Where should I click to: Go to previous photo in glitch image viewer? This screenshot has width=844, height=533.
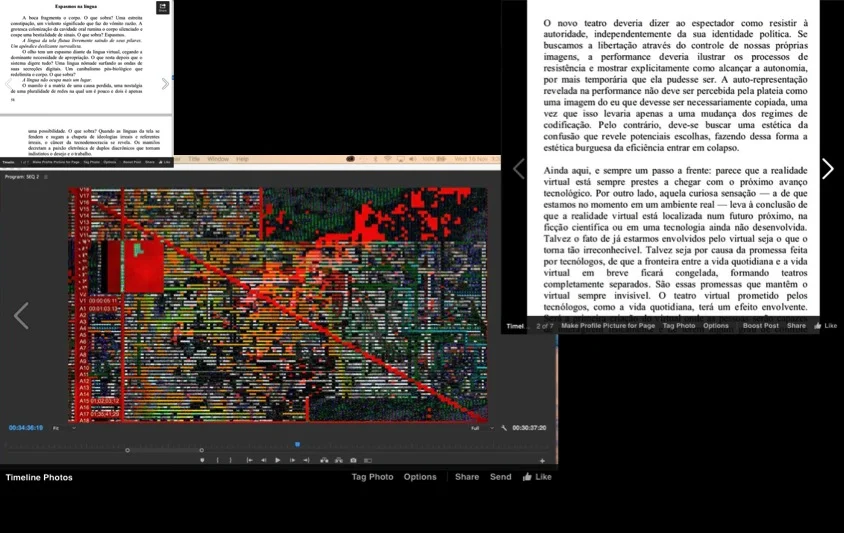point(21,316)
